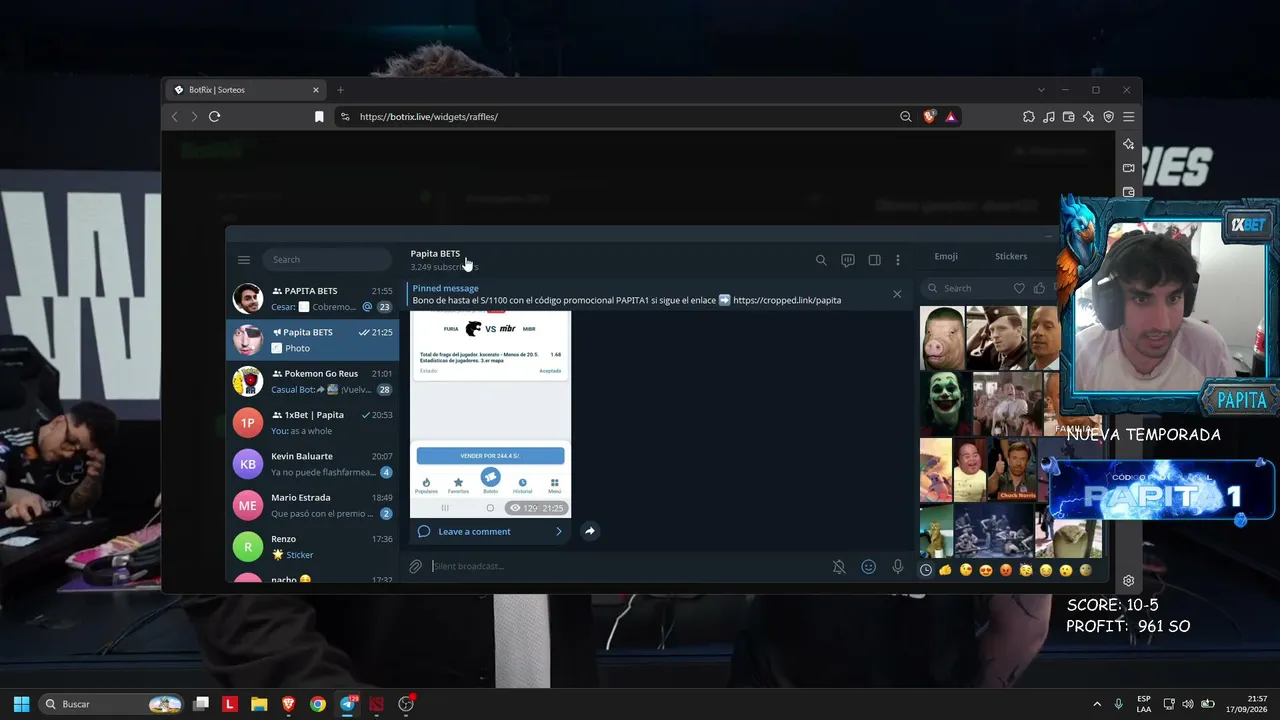Open browser extensions puzzle icon

pos(1028,117)
